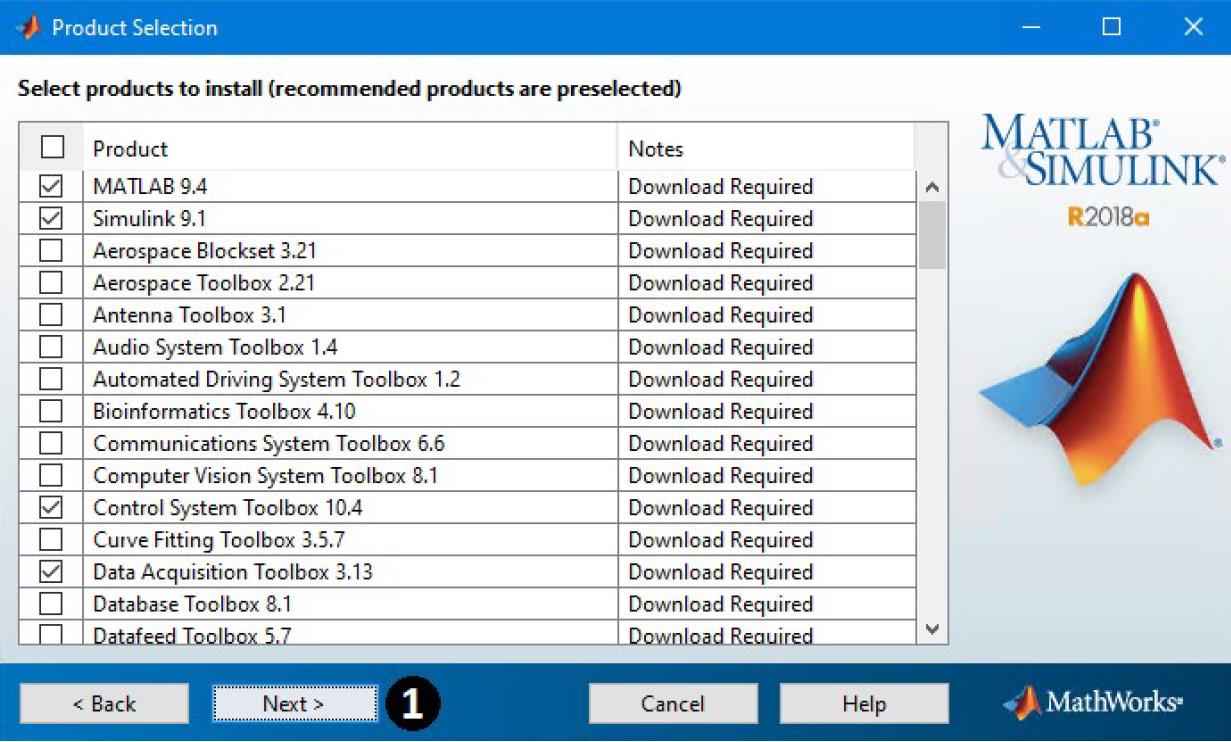This screenshot has width=1231, height=742.
Task: Select 'Communications System Toolbox 6.6' text
Action: (269, 443)
